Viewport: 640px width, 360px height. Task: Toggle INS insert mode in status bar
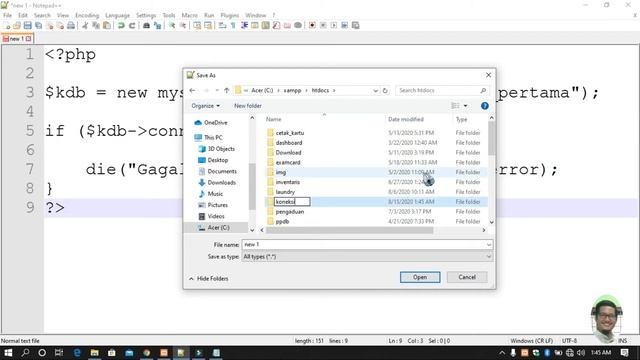coord(622,340)
